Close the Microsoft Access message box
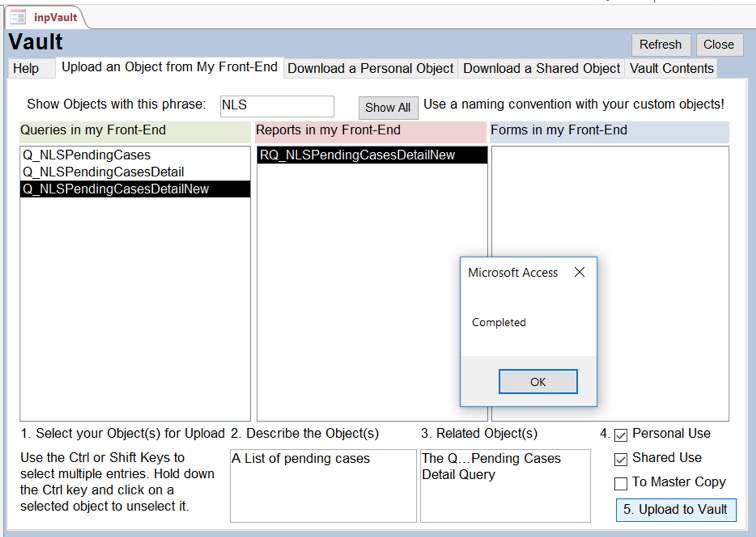 pos(579,272)
